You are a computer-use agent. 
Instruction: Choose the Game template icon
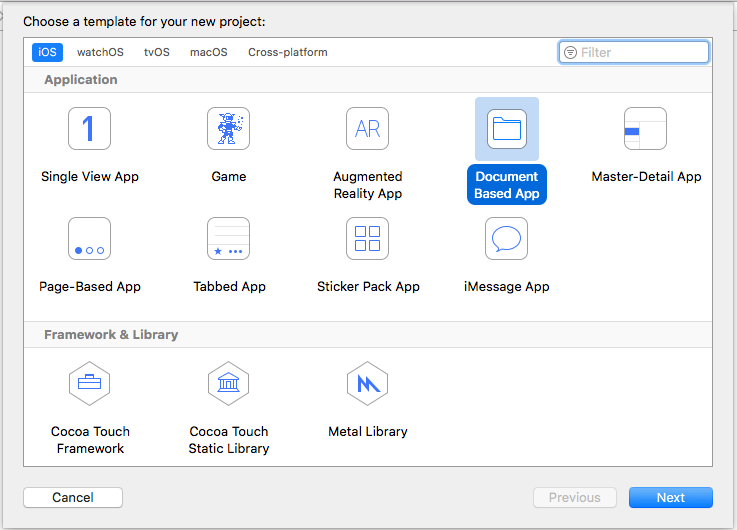[x=228, y=129]
